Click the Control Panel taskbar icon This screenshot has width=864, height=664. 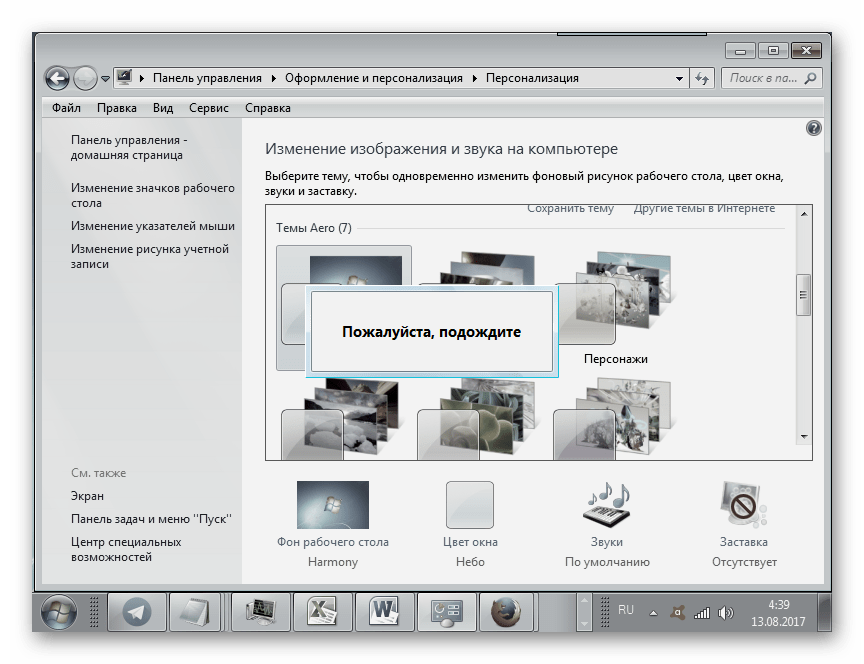coord(447,612)
